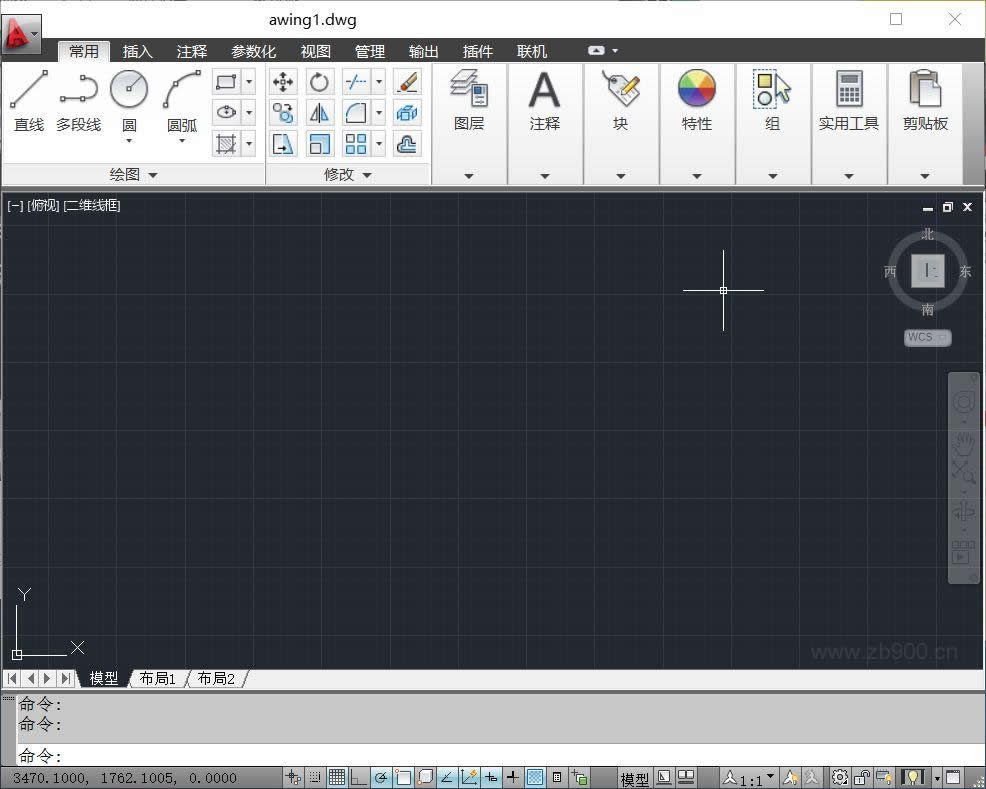Select the Rotate tool

point(319,82)
